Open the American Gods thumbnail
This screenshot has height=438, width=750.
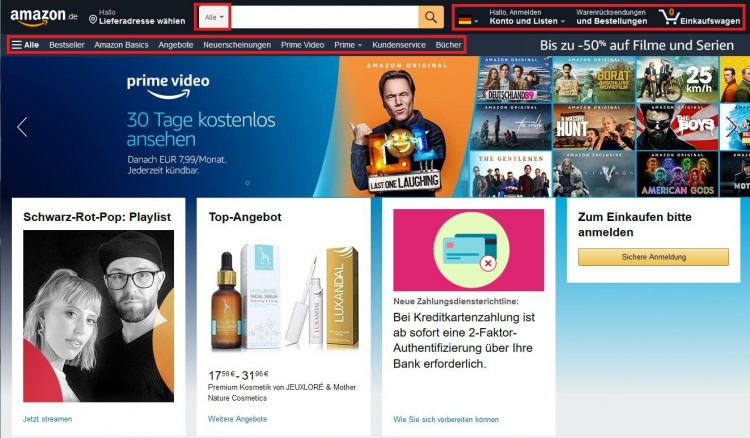[x=677, y=174]
